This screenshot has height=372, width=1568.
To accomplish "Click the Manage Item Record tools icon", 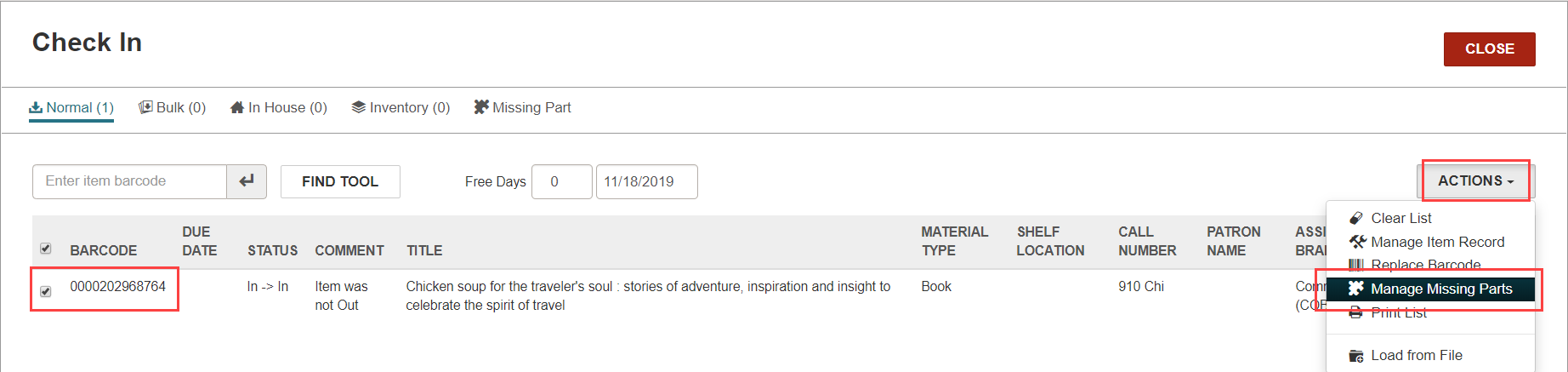I will tap(1357, 242).
